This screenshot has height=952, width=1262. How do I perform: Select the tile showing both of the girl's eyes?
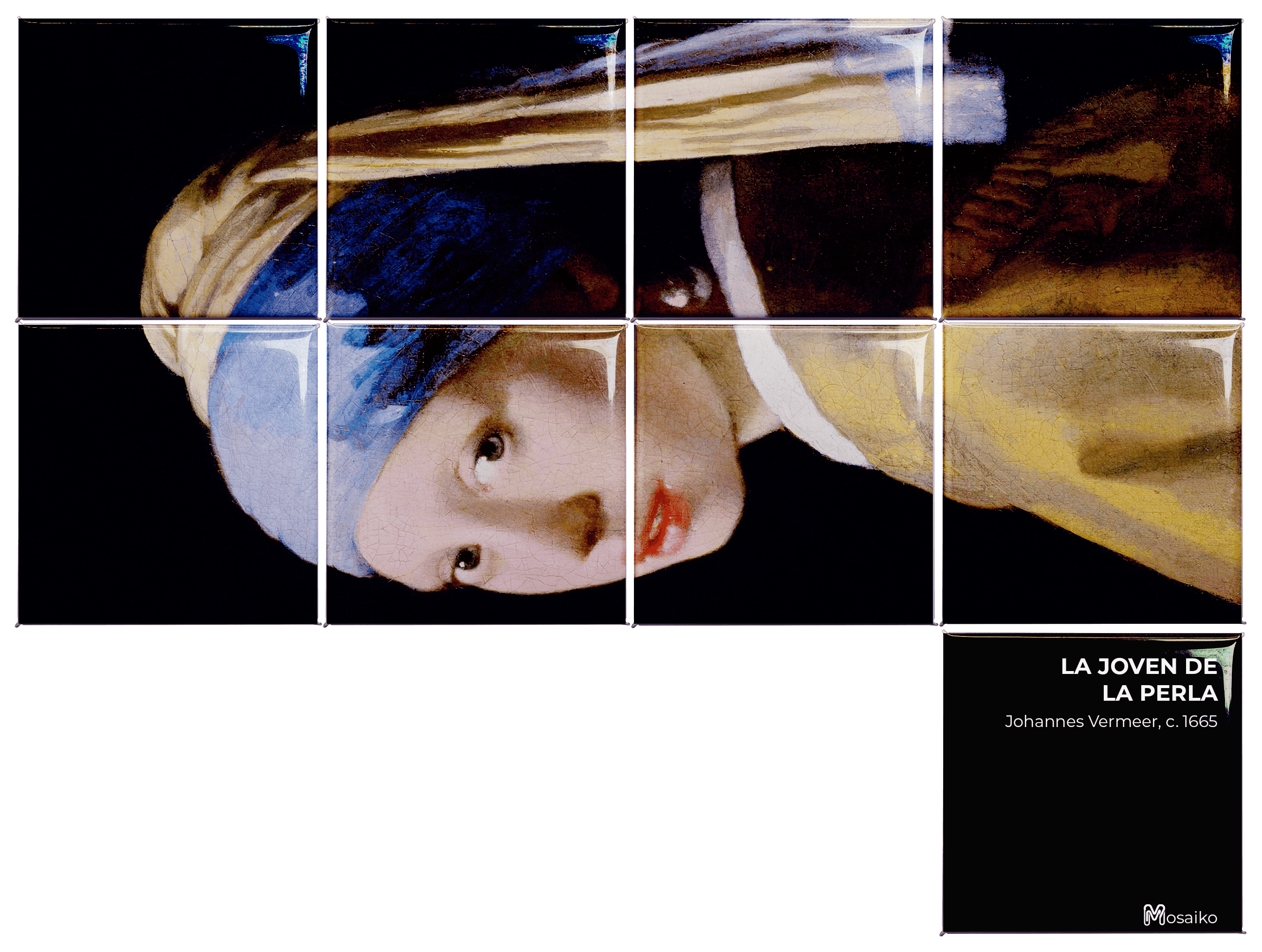coord(476,474)
